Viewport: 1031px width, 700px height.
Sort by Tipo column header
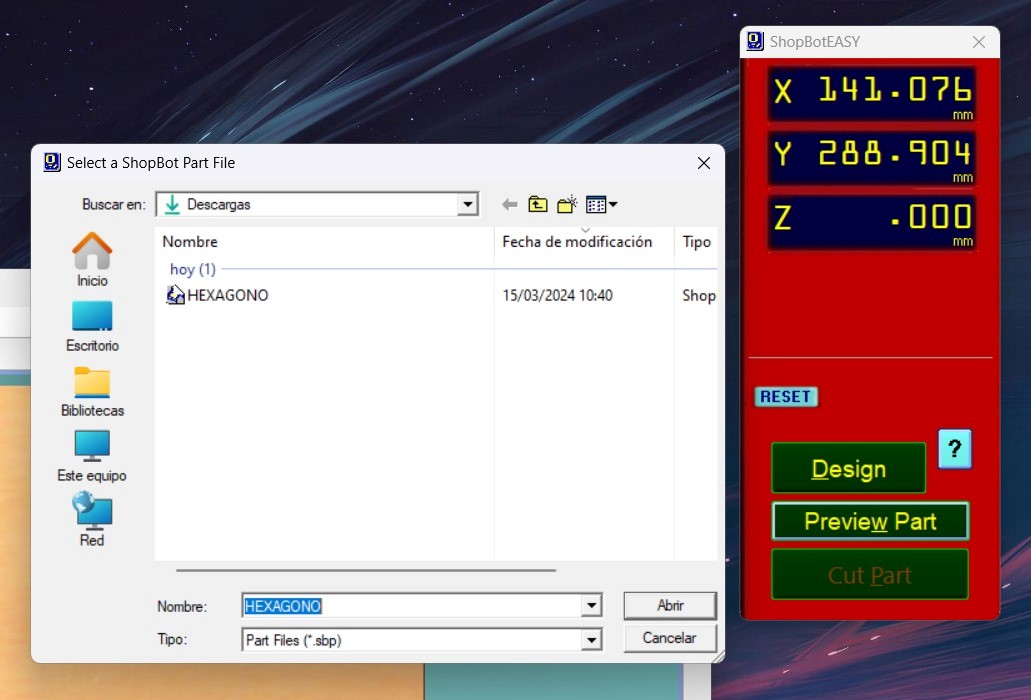tap(696, 242)
